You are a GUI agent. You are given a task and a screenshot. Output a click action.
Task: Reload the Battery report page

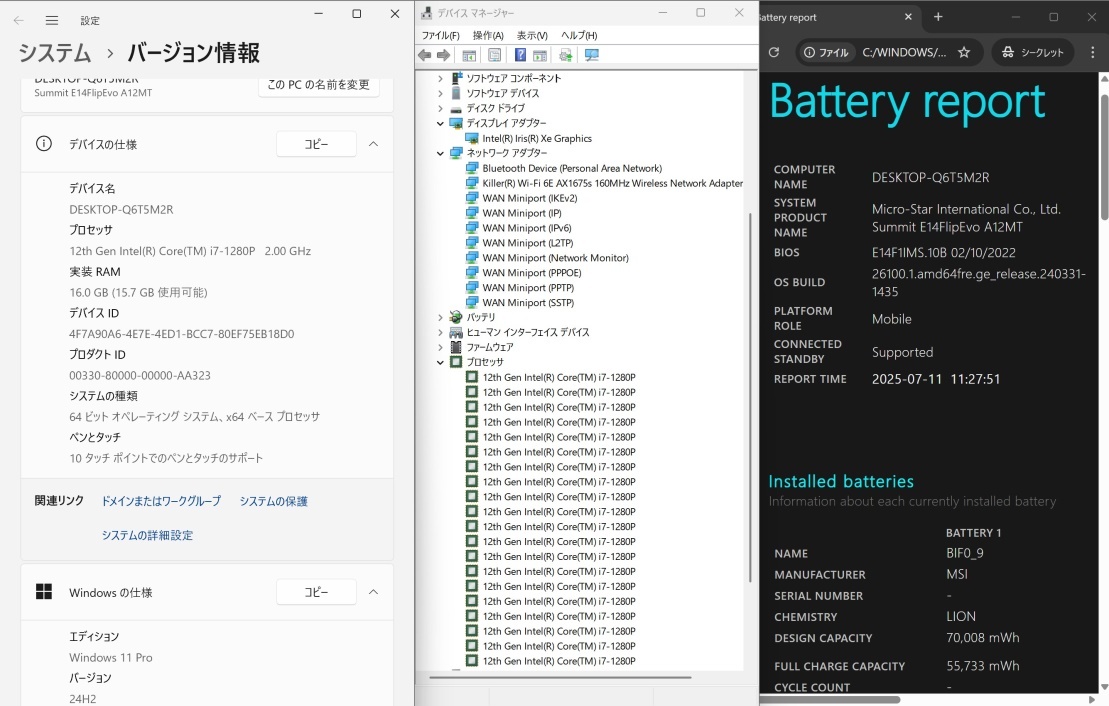[773, 52]
